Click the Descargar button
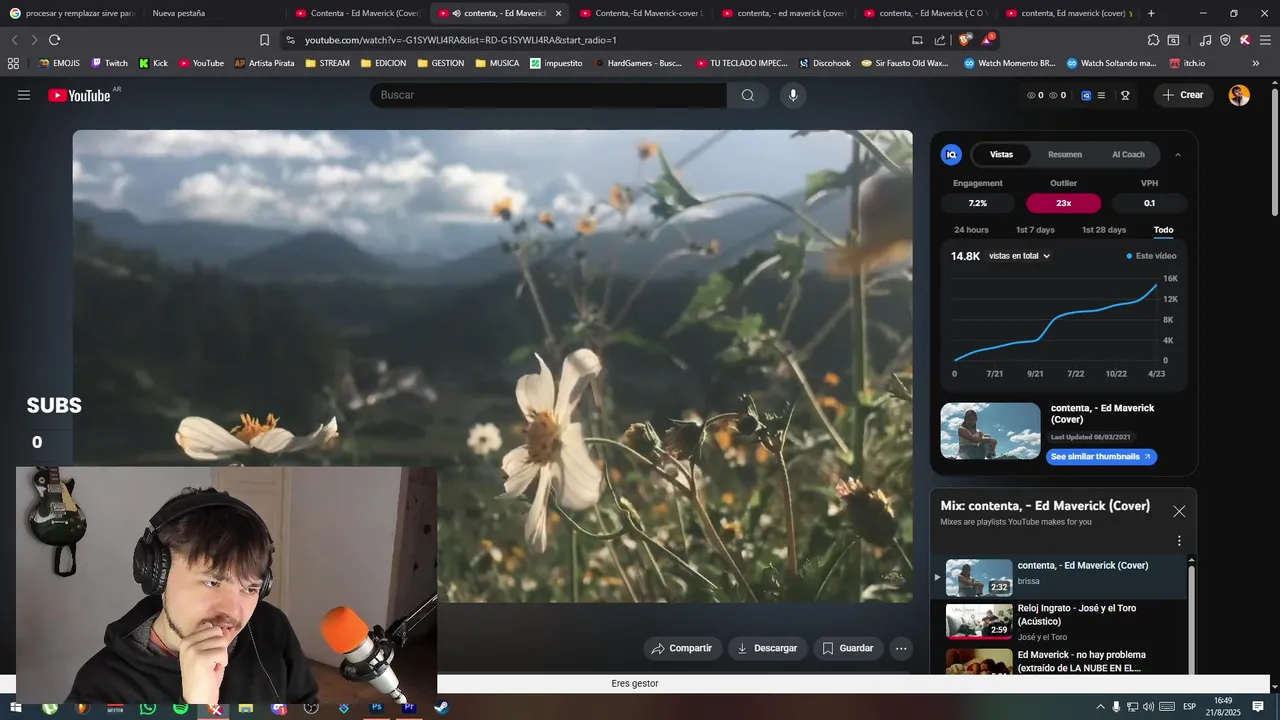 [767, 648]
